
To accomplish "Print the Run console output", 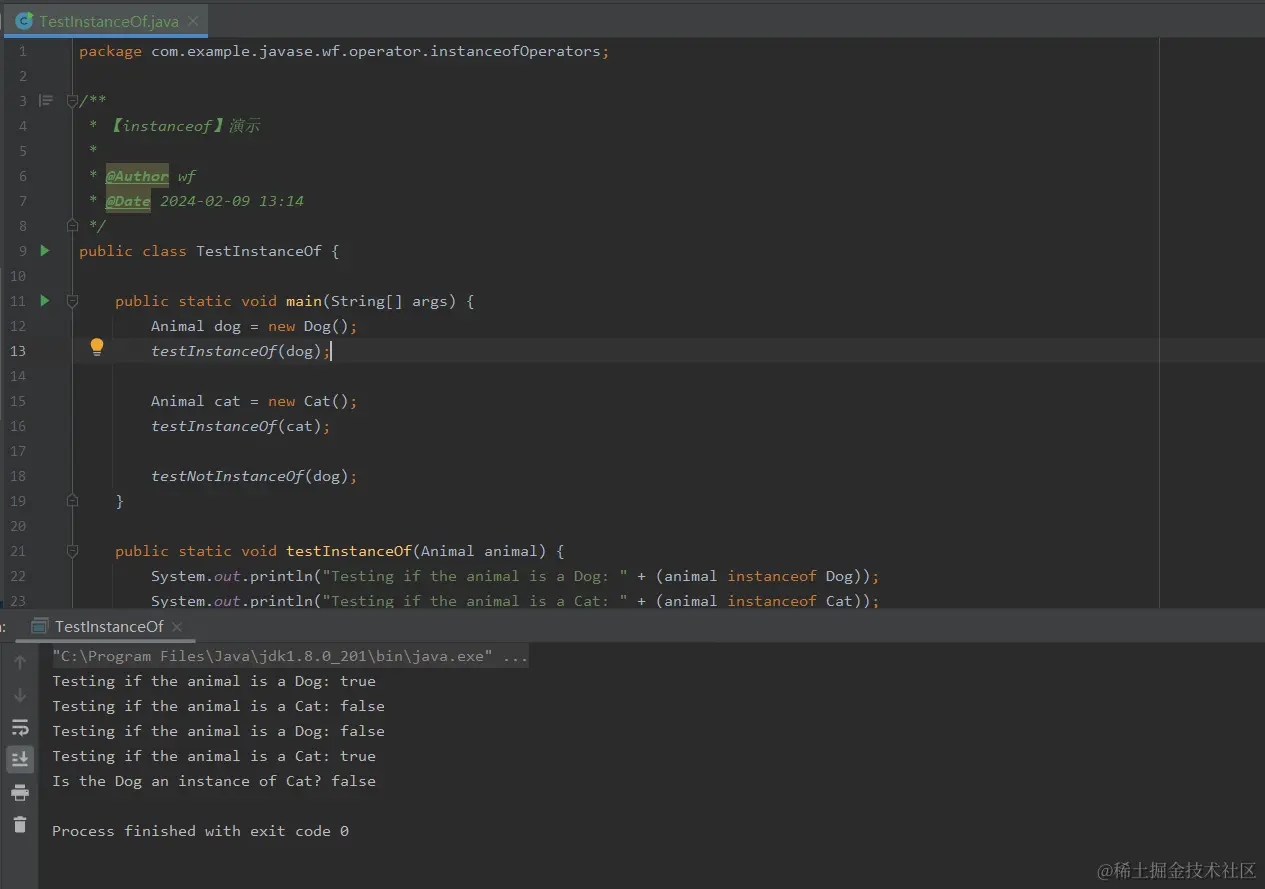I will click(20, 793).
